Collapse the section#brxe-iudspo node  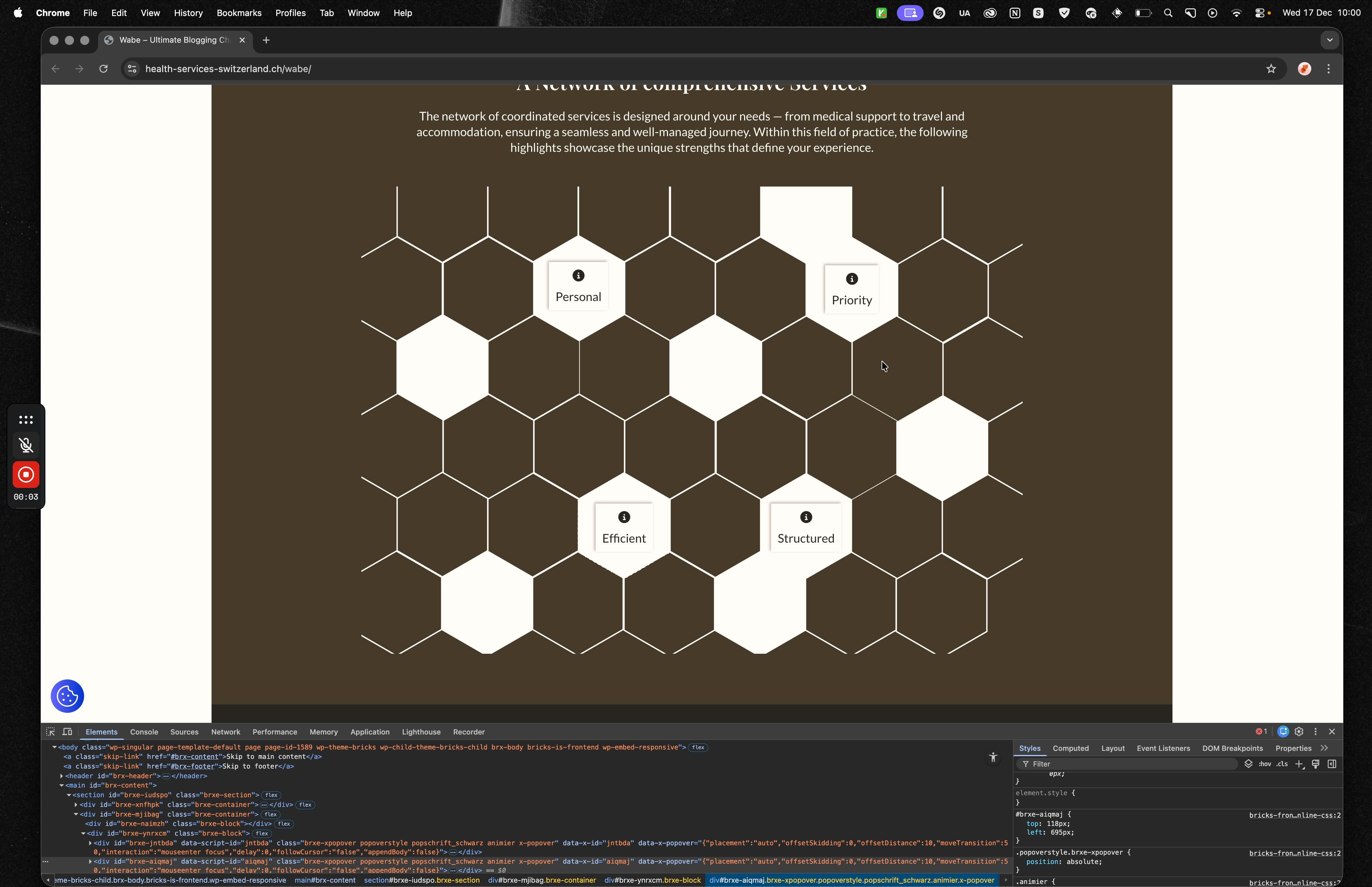point(68,795)
